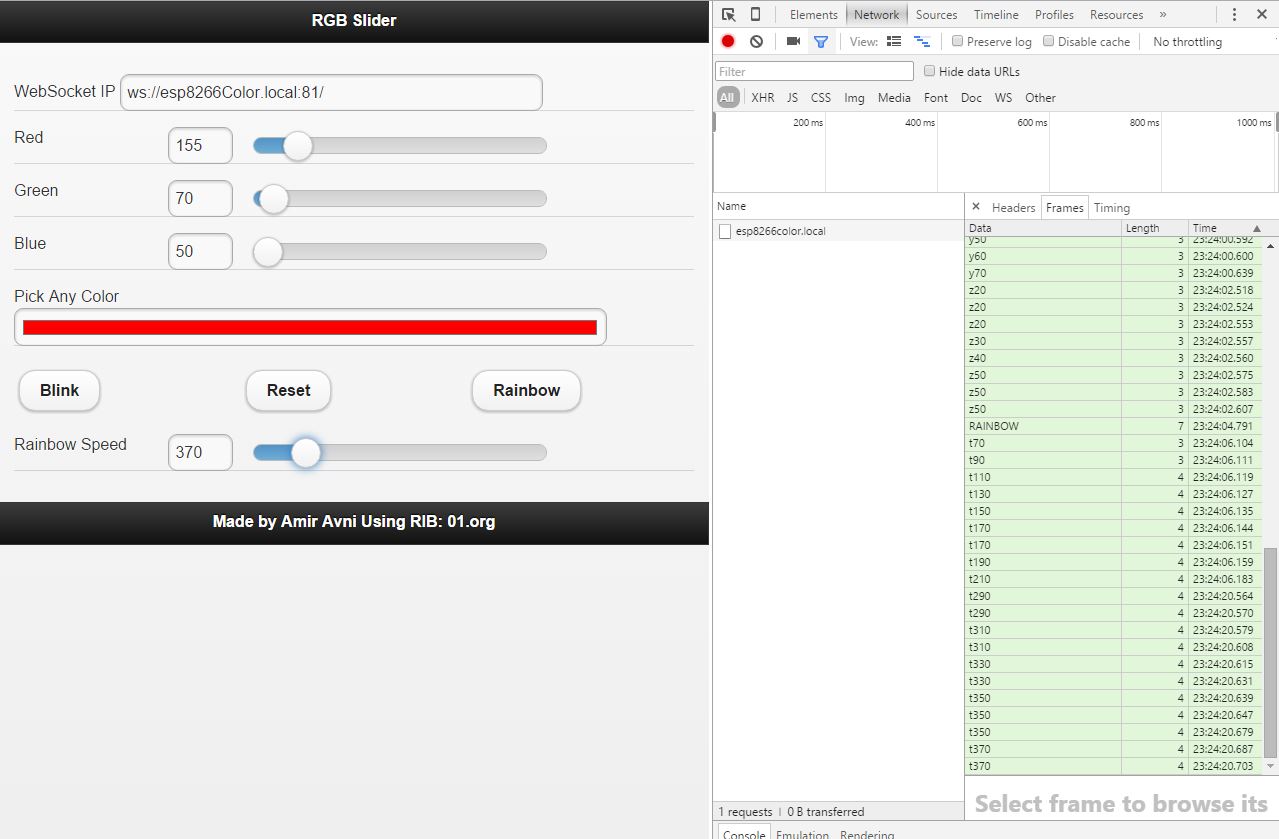Start screencast capture icon
This screenshot has width=1279, height=839.
click(x=793, y=41)
